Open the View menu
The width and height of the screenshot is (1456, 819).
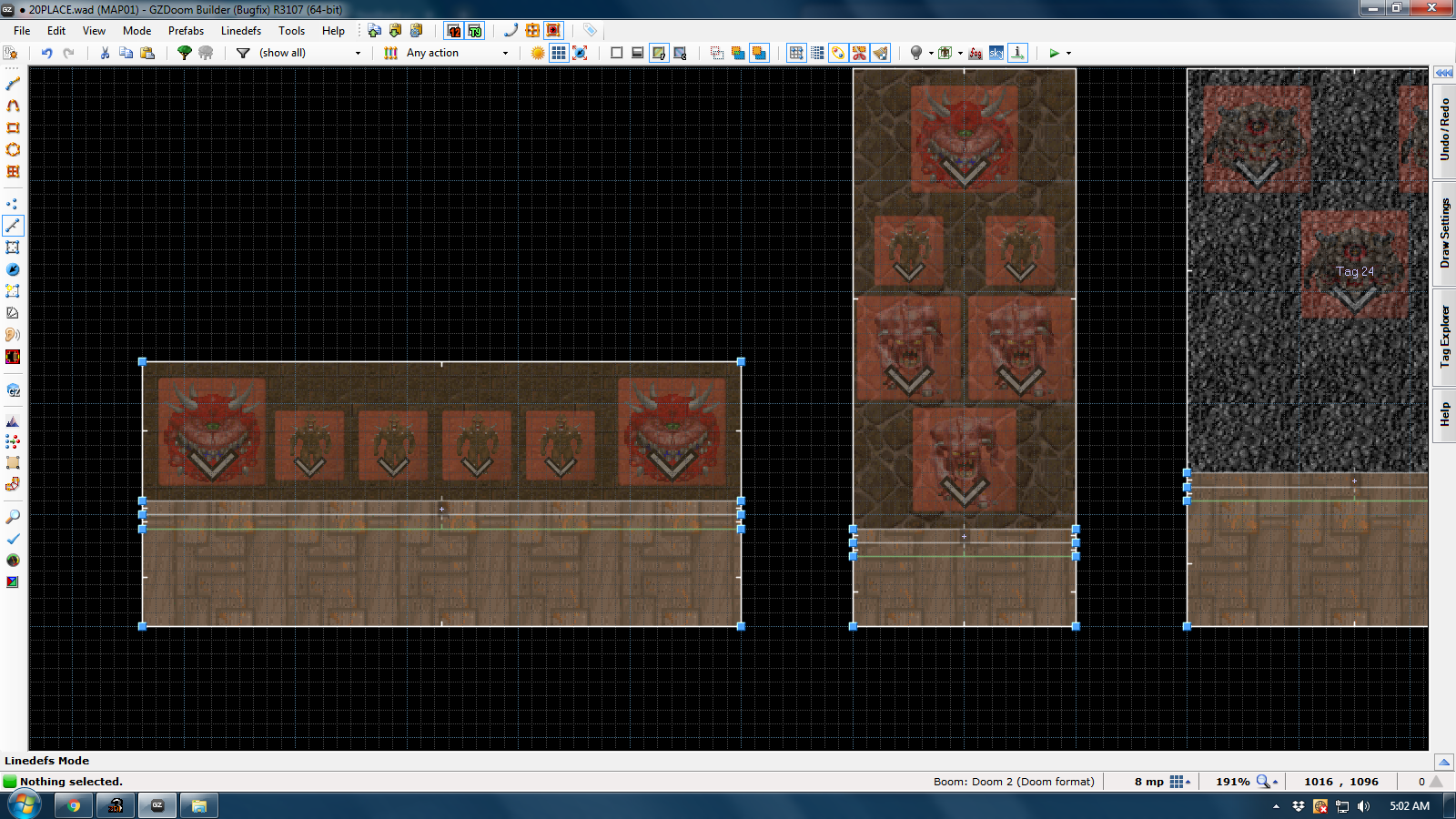click(x=94, y=30)
